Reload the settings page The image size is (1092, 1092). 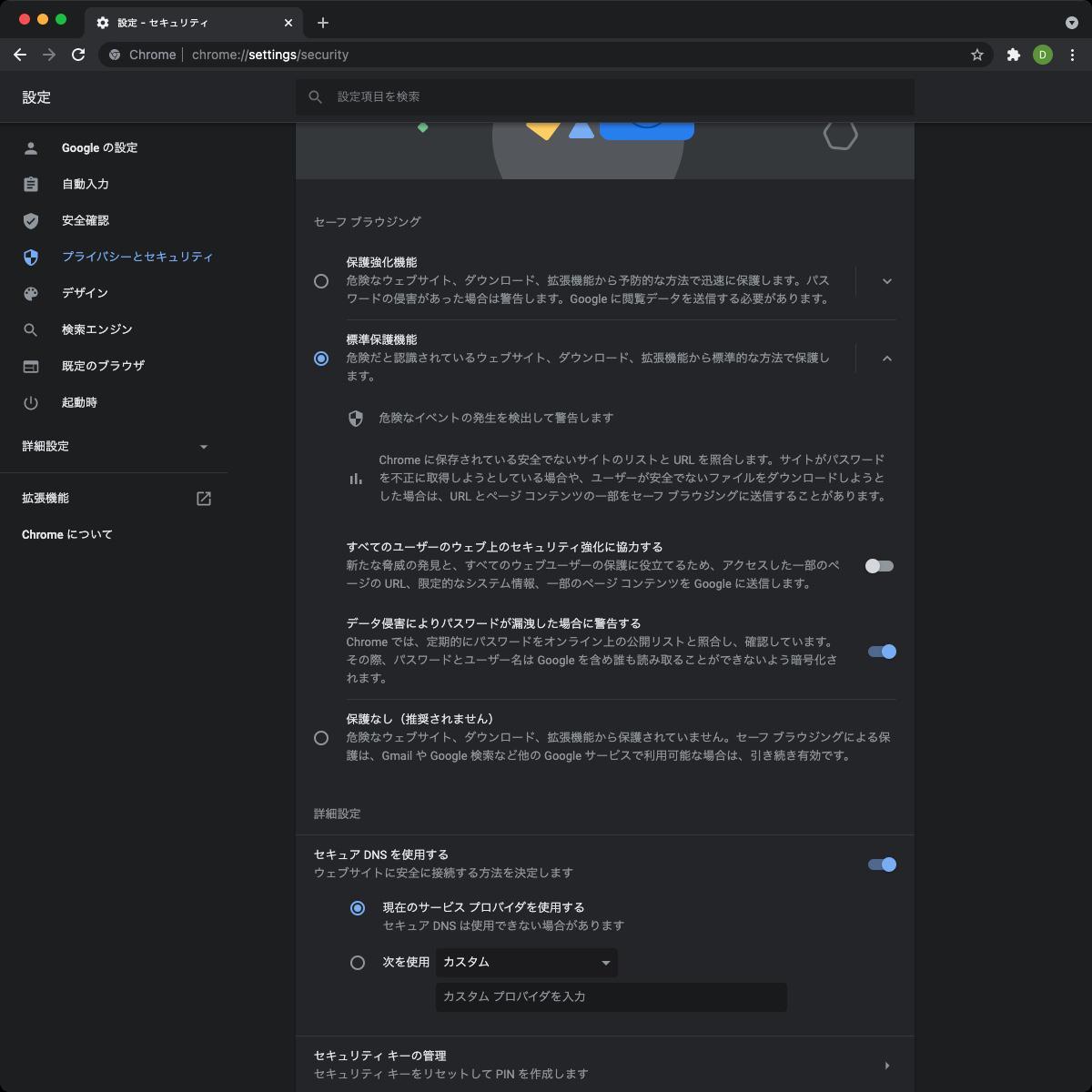click(78, 55)
